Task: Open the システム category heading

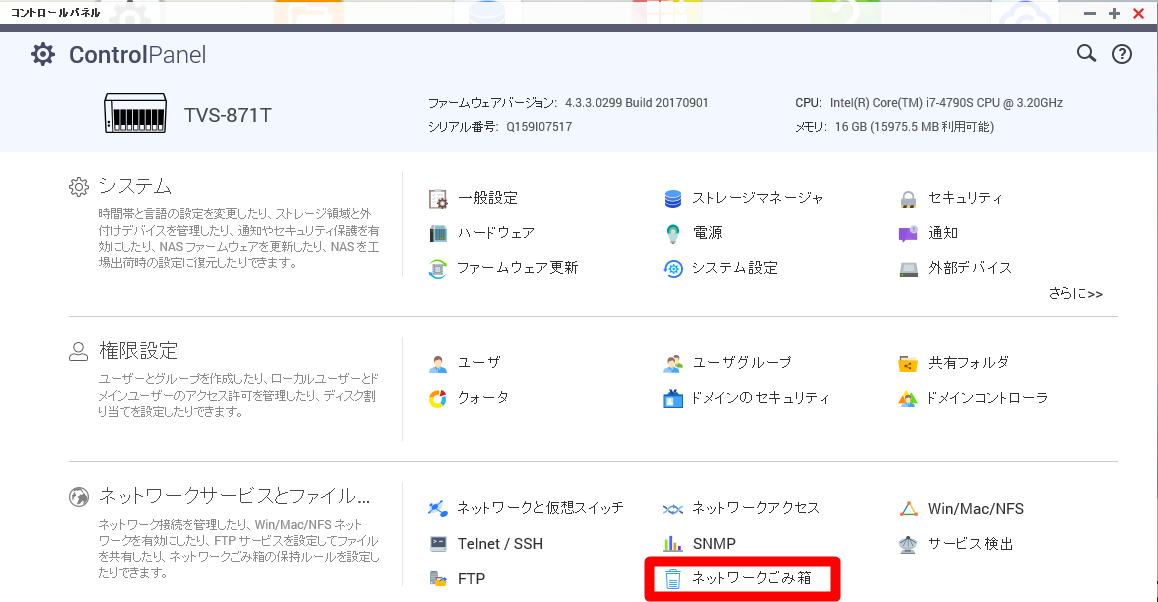Action: [x=135, y=186]
